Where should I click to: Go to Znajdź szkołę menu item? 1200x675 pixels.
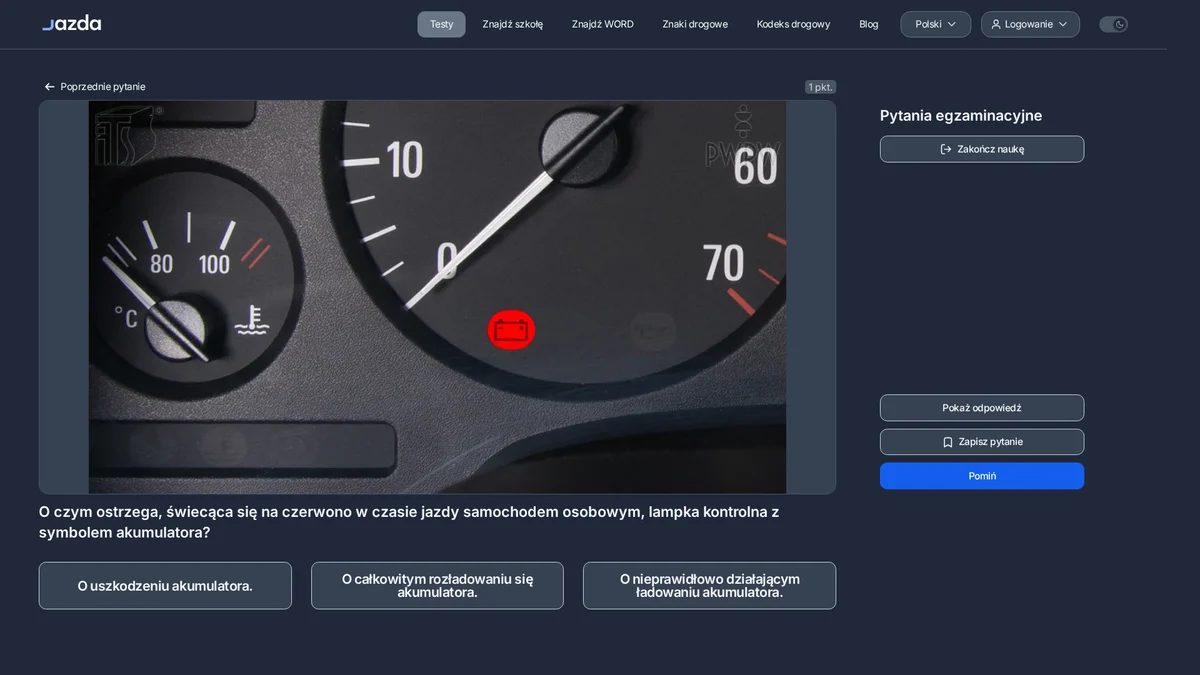[513, 24]
